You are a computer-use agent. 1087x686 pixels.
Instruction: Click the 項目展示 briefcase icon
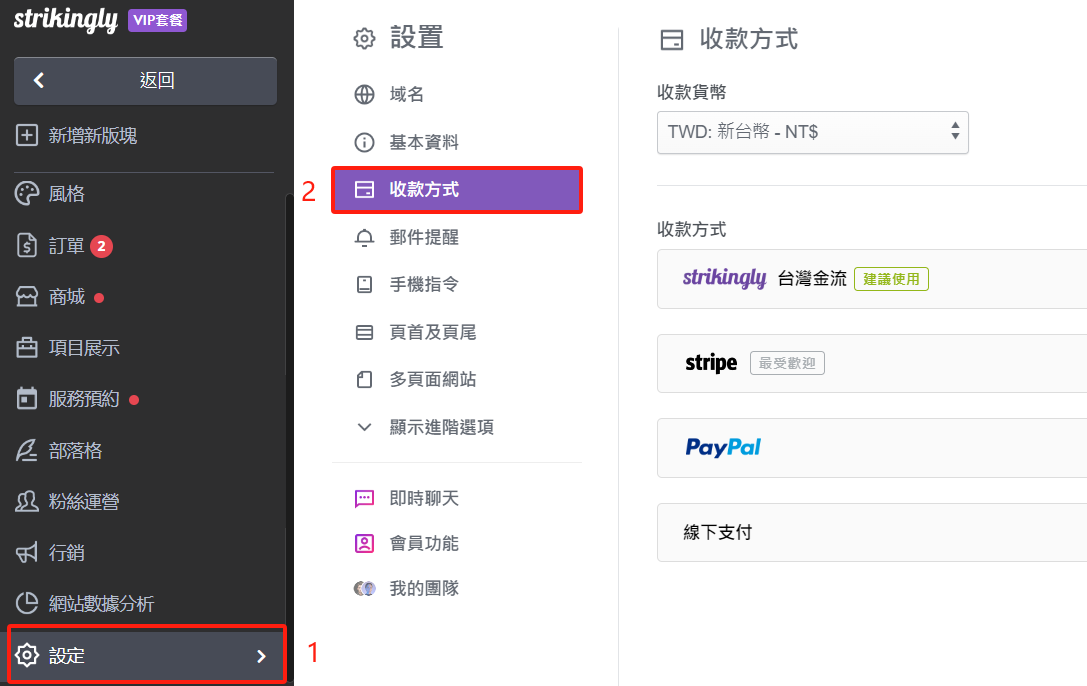pyautogui.click(x=27, y=347)
